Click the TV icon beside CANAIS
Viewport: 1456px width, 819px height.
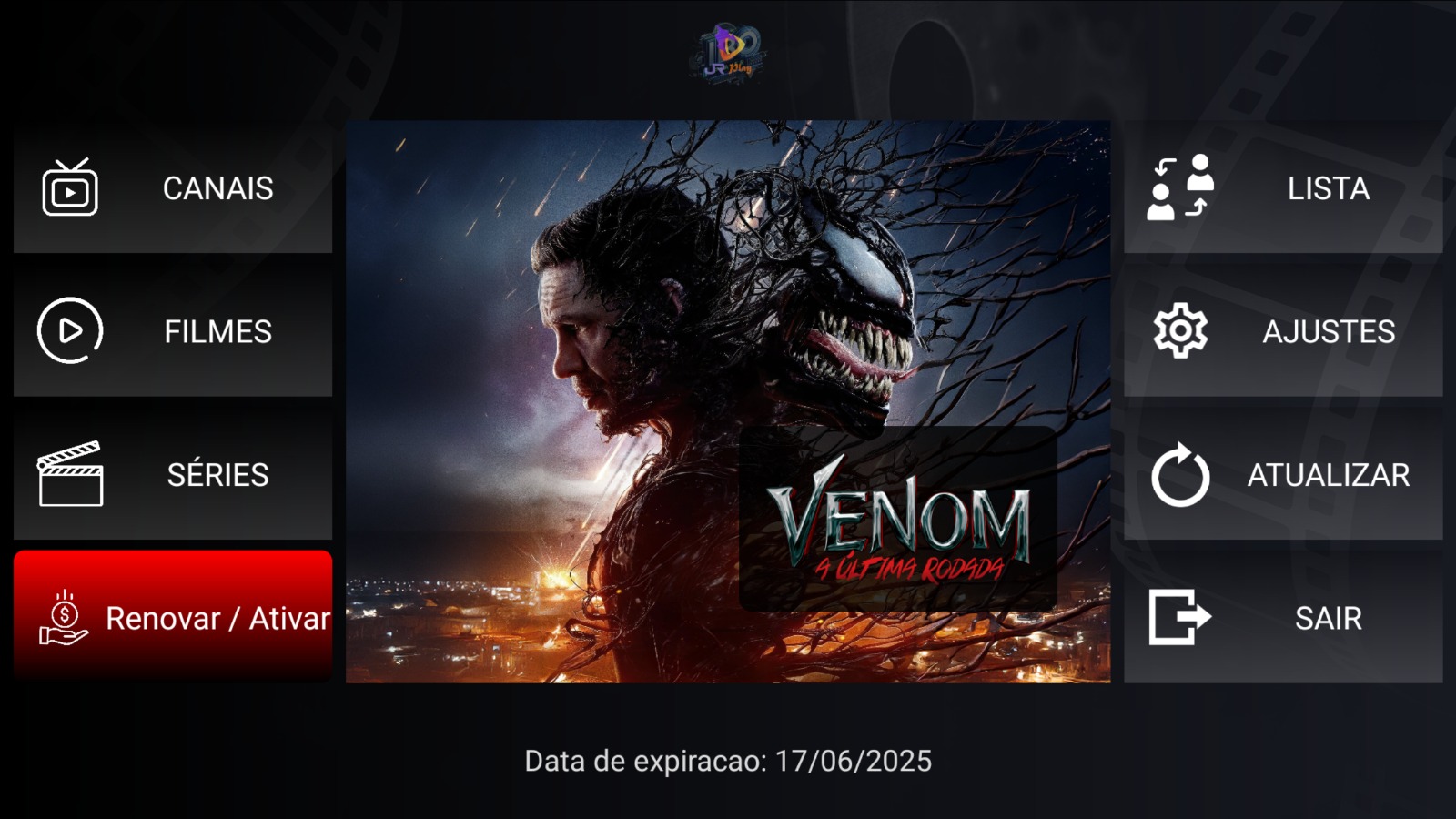(x=70, y=187)
